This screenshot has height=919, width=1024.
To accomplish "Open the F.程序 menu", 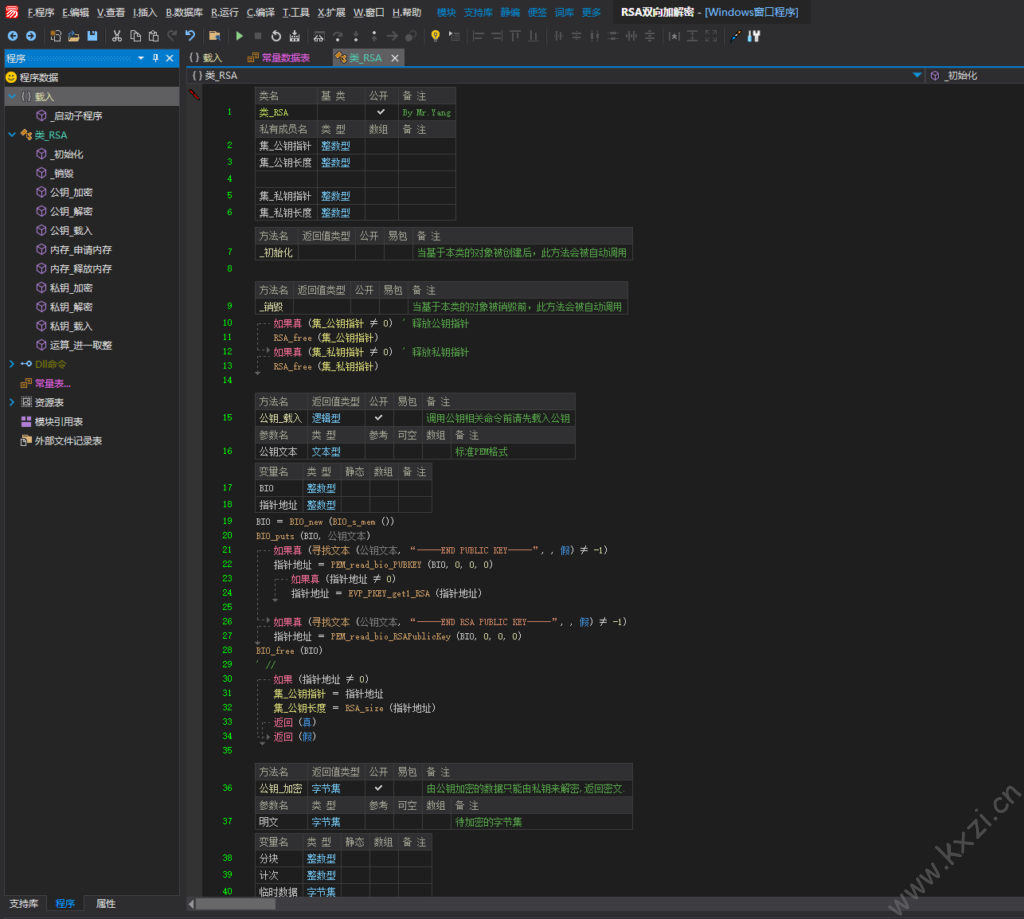I will pyautogui.click(x=40, y=12).
